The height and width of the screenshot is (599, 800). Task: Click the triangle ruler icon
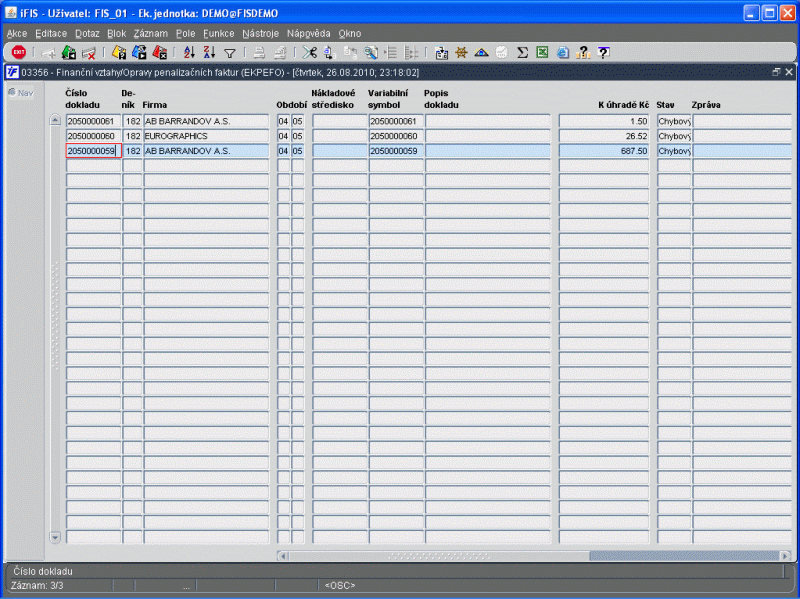481,52
